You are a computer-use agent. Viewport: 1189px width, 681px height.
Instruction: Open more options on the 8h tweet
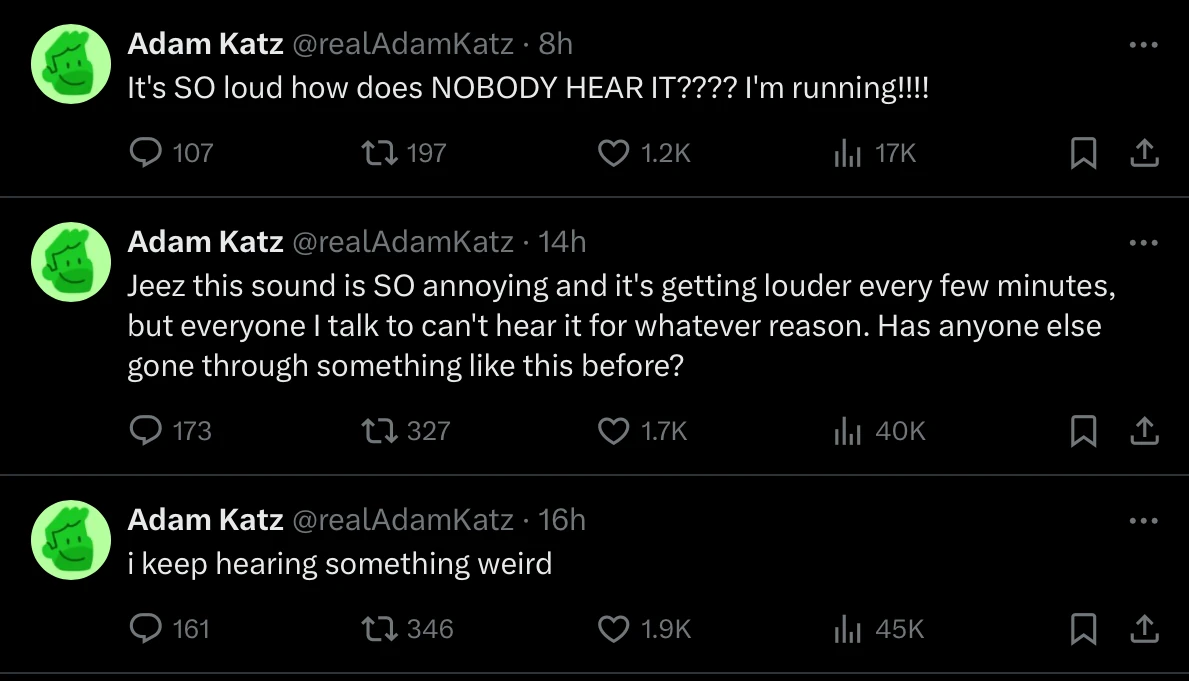pos(1143,44)
